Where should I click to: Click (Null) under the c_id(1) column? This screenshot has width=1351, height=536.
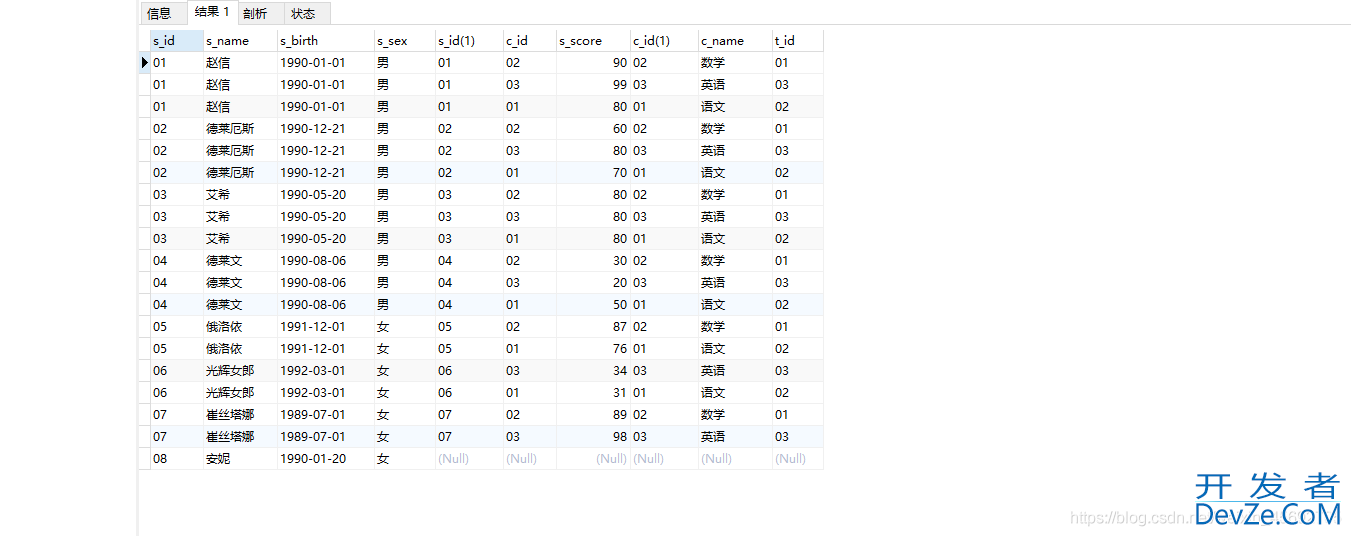[648, 459]
